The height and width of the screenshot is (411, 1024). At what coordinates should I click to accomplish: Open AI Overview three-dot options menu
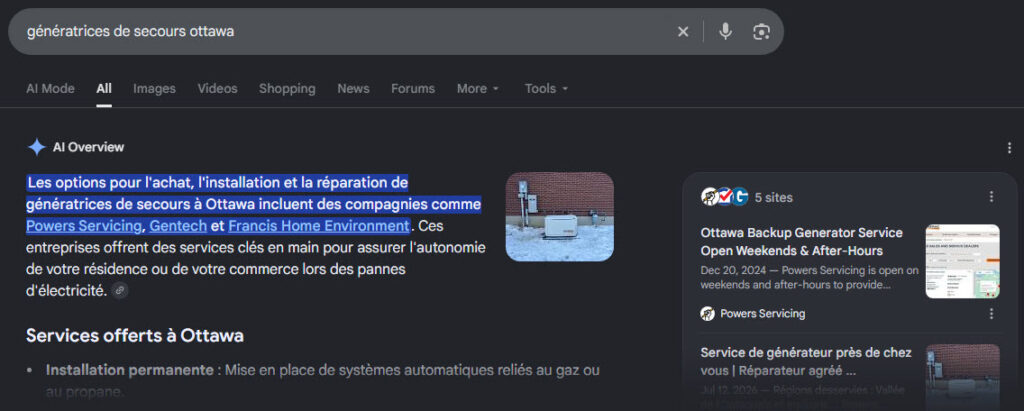coord(1010,148)
